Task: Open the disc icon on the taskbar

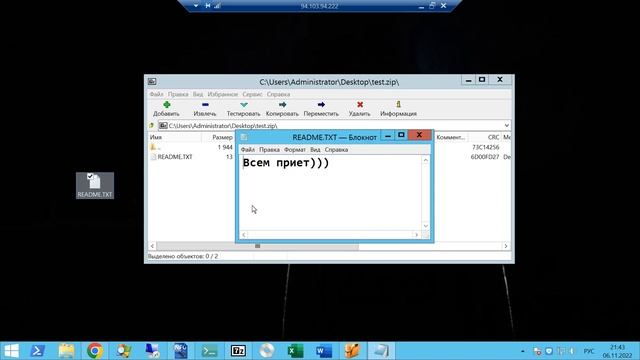Action: [x=267, y=351]
